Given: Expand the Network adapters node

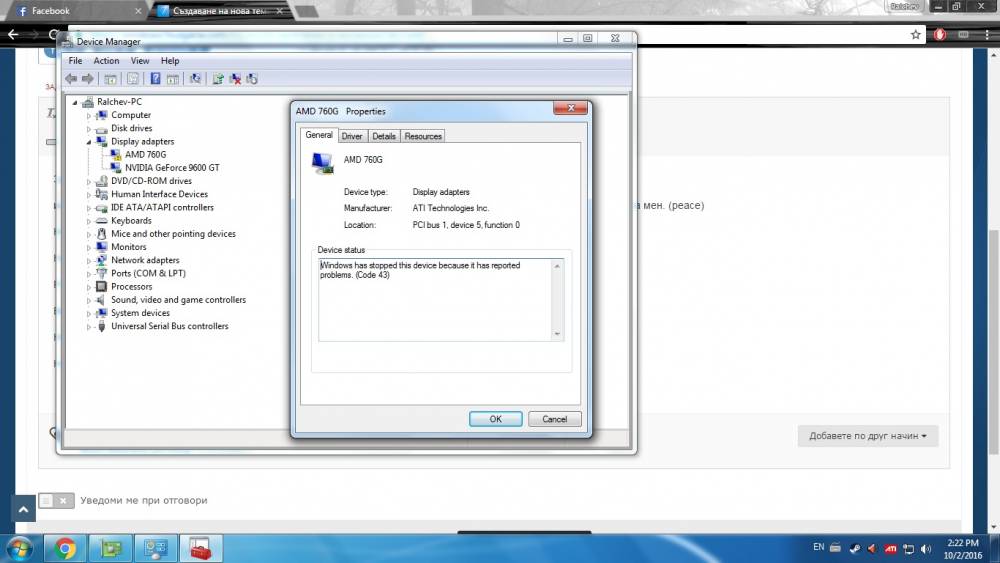Looking at the screenshot, I should (x=89, y=260).
